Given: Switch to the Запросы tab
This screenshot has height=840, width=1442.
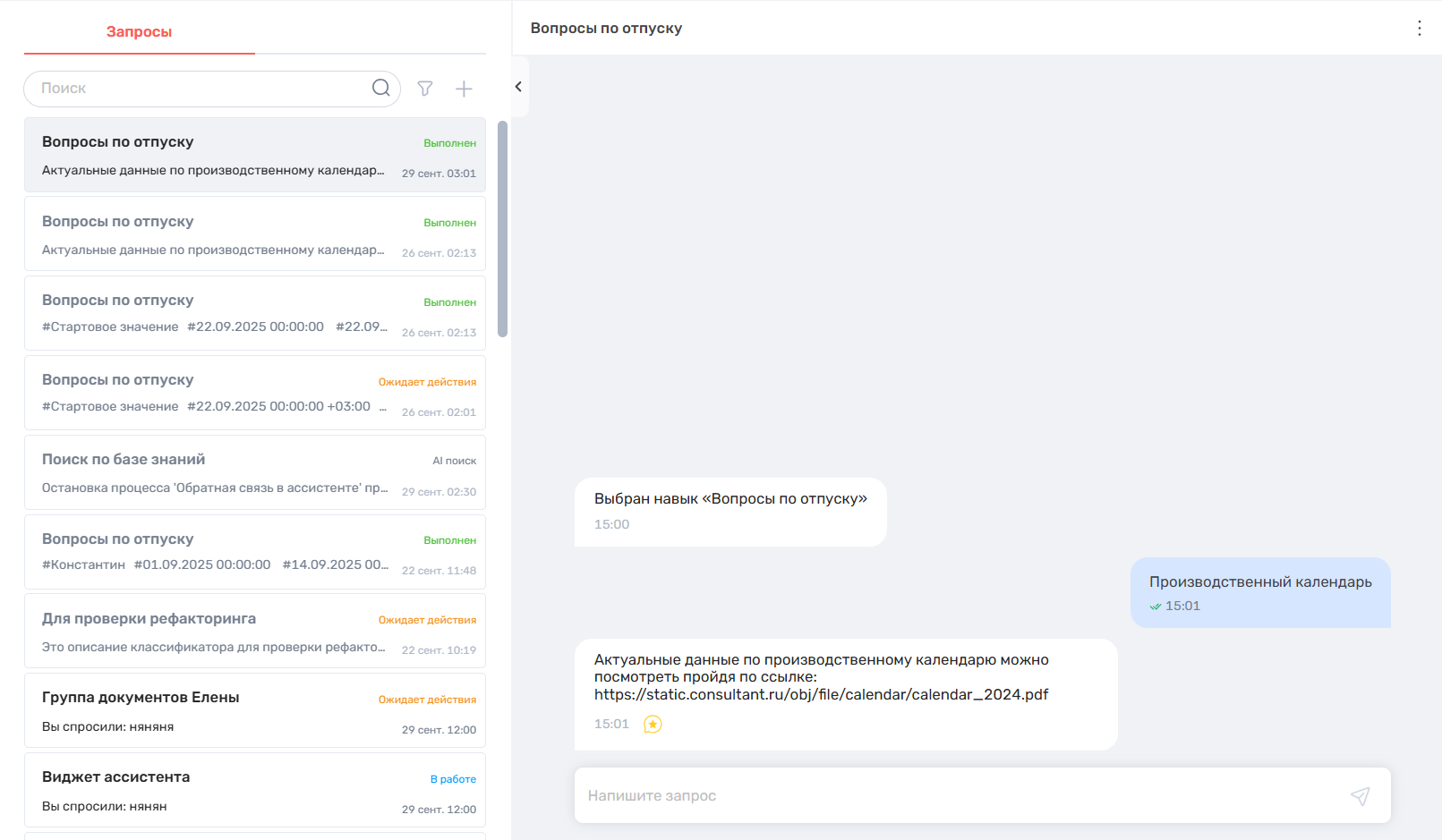Looking at the screenshot, I should click(139, 32).
